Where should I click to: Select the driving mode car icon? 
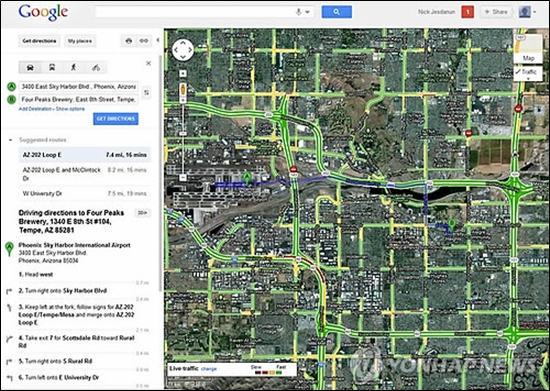[30, 67]
